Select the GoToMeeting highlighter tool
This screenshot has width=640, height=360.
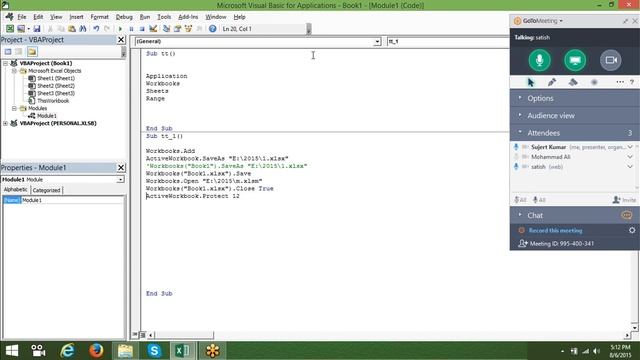tap(573, 82)
